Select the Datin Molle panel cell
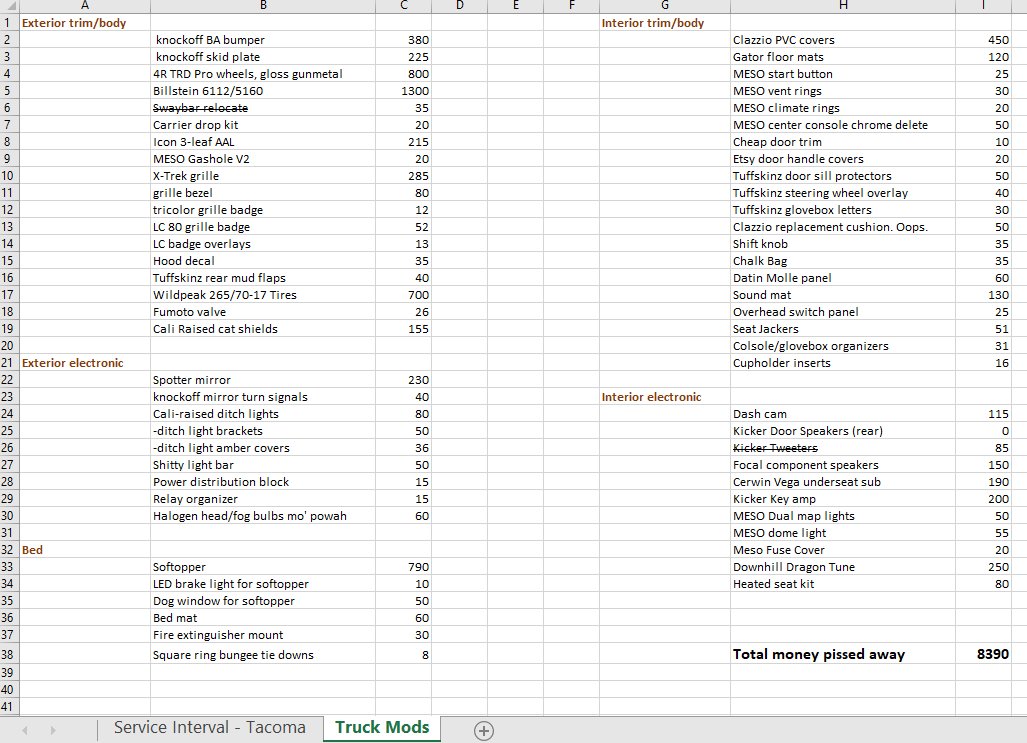The width and height of the screenshot is (1027, 743). [x=843, y=278]
